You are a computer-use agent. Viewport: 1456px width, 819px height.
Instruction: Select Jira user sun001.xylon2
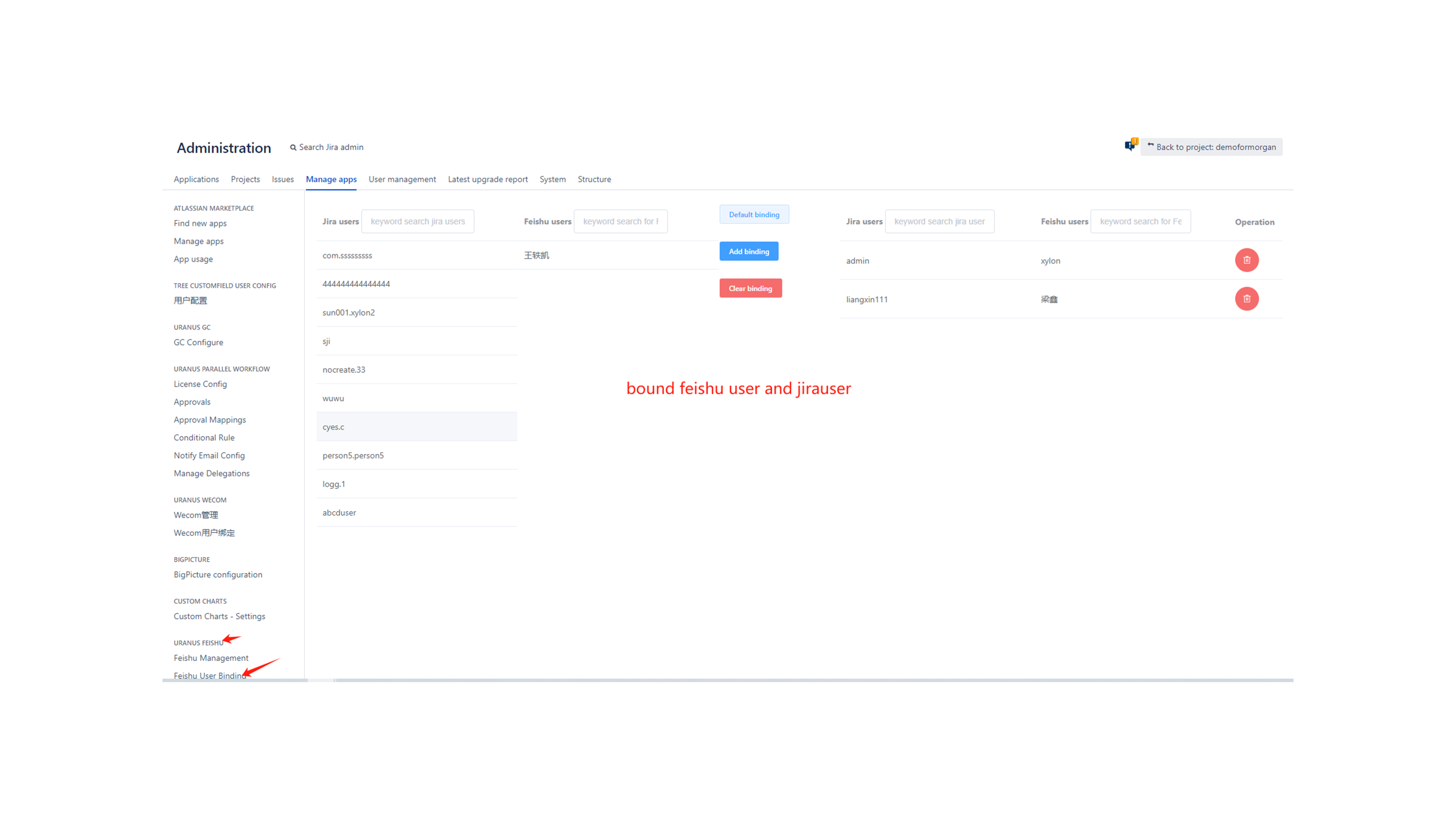[417, 313]
